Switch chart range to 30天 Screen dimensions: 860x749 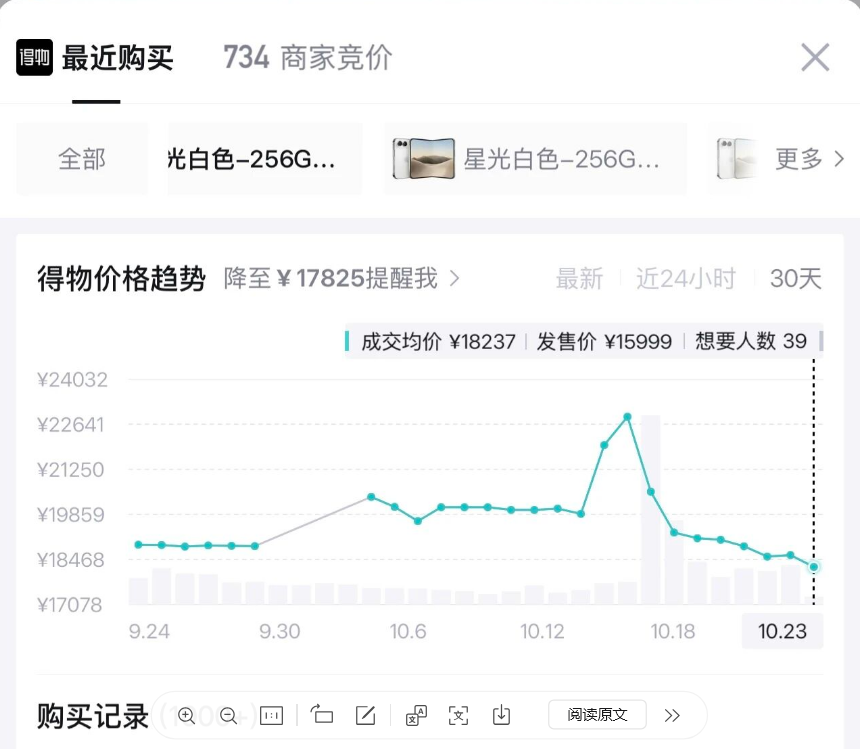(796, 279)
